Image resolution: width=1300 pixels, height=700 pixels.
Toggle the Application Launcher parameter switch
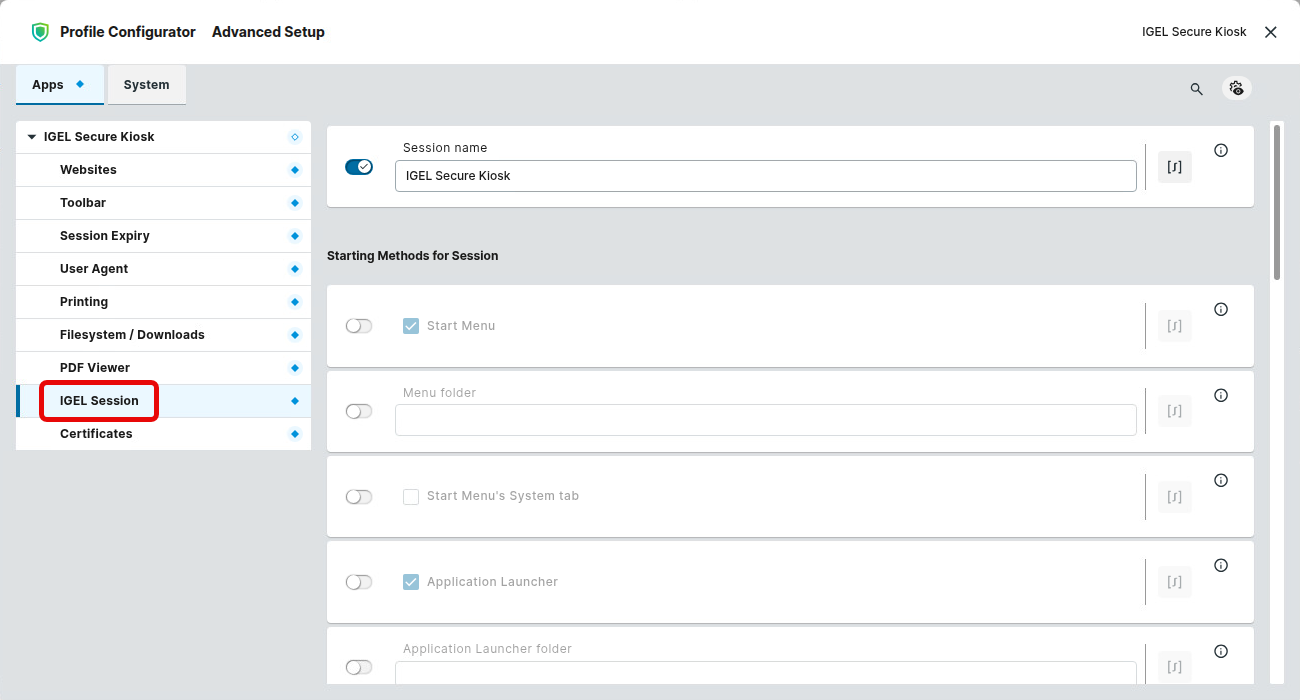[x=358, y=582]
